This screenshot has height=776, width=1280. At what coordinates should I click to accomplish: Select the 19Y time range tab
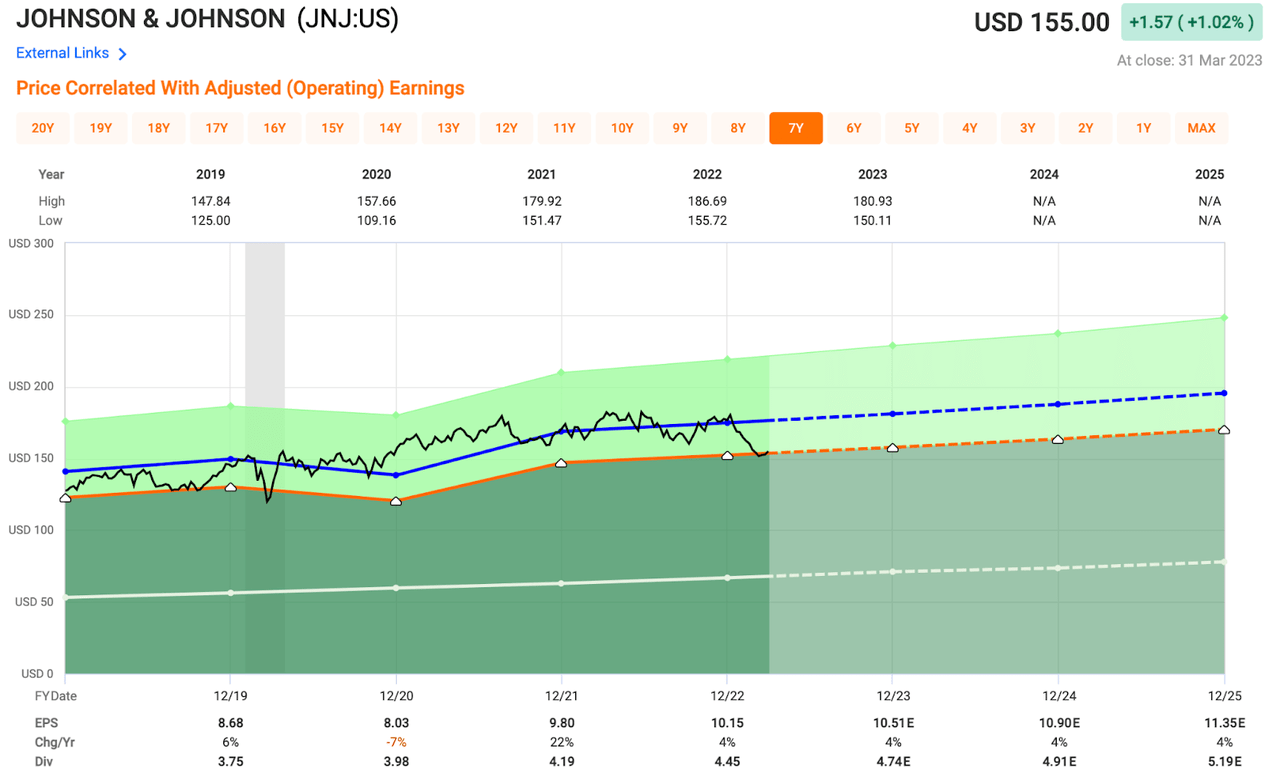[x=101, y=128]
